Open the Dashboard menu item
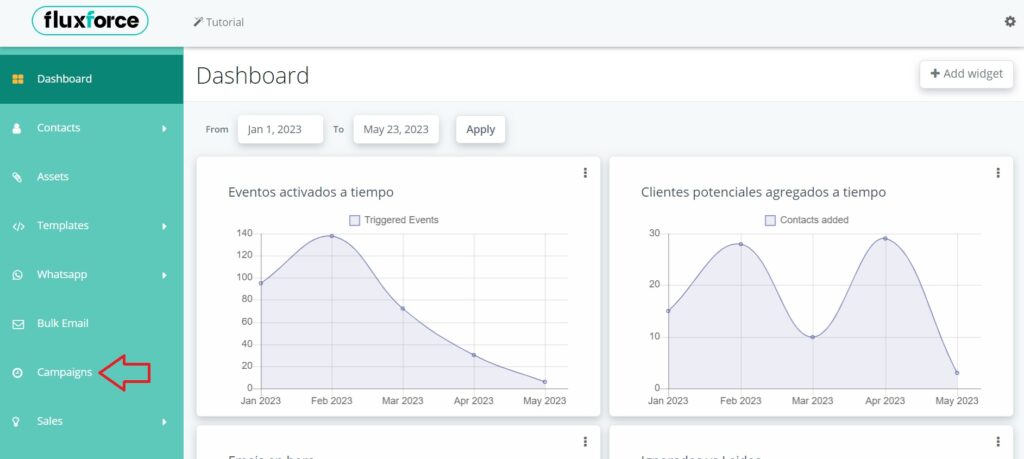The image size is (1024, 459). pos(91,79)
